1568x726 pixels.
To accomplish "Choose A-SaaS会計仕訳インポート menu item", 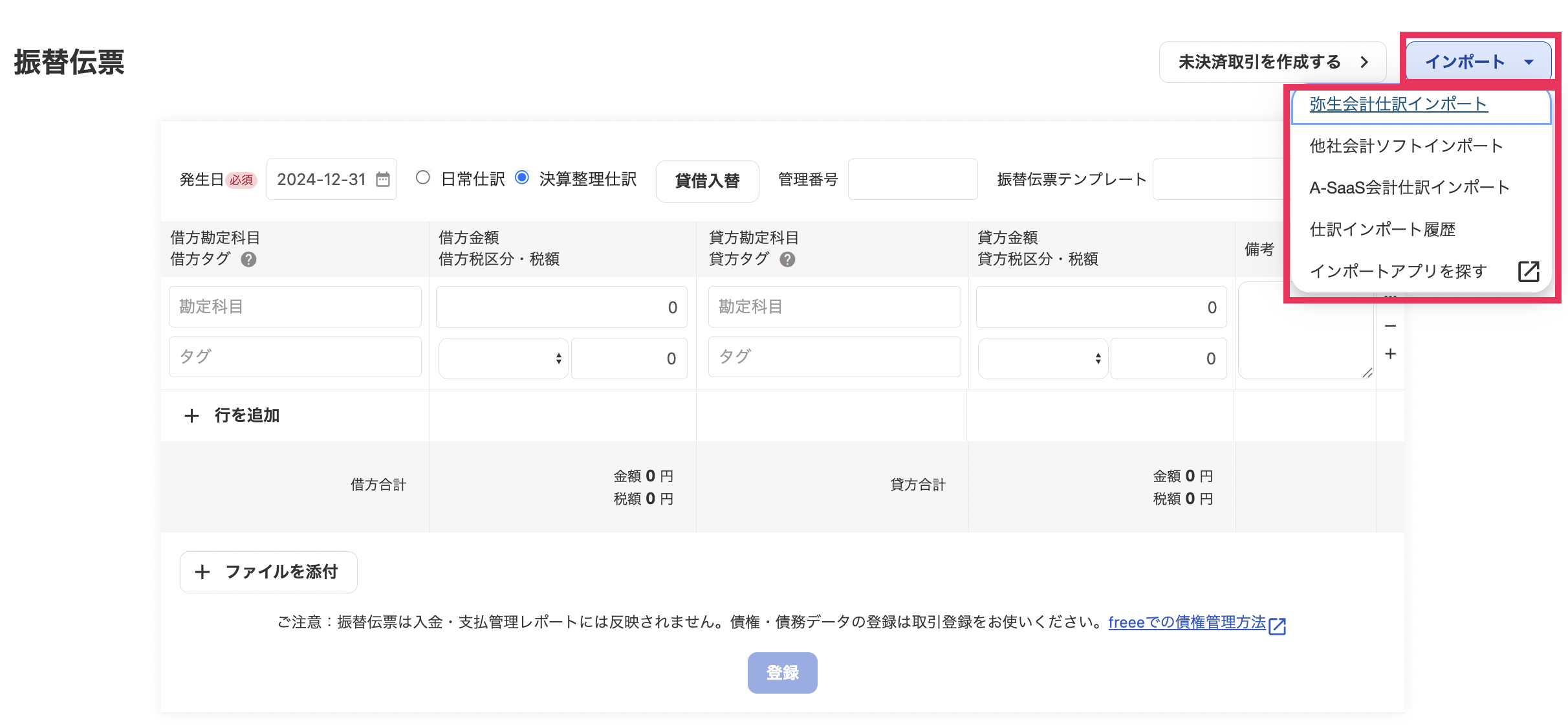I will coord(1421,188).
